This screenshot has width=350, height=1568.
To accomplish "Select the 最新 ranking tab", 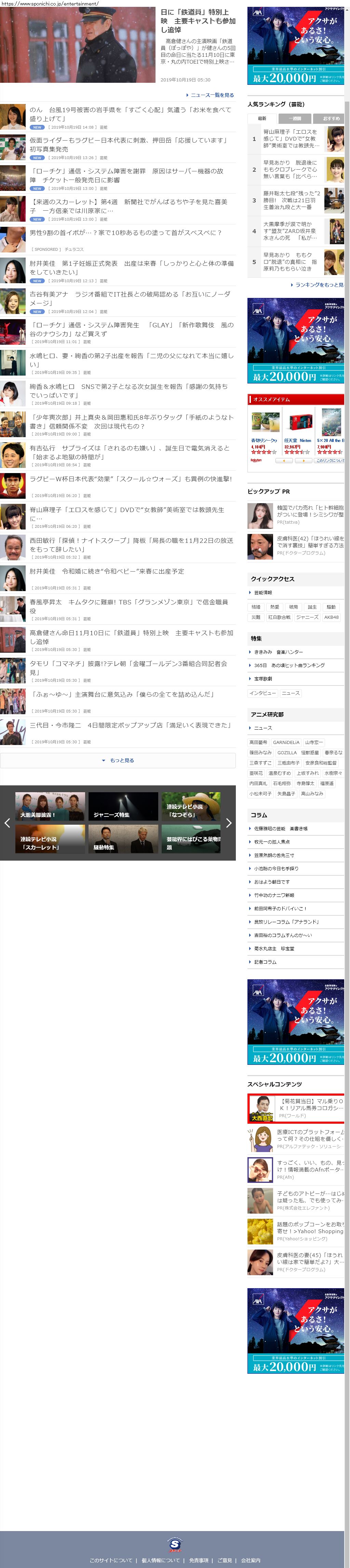I will [x=262, y=118].
